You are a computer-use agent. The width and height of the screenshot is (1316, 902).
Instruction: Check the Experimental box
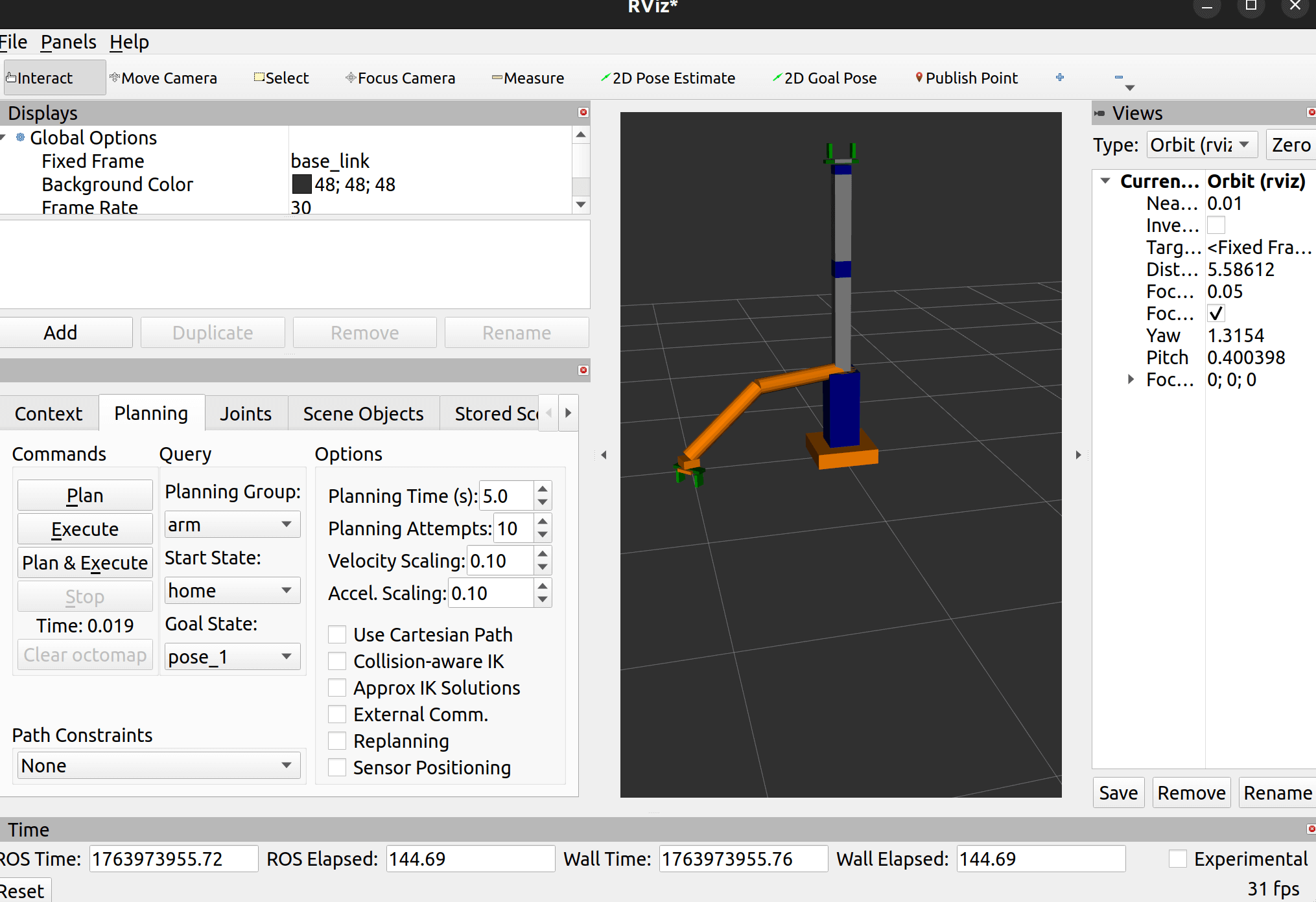[x=1177, y=859]
